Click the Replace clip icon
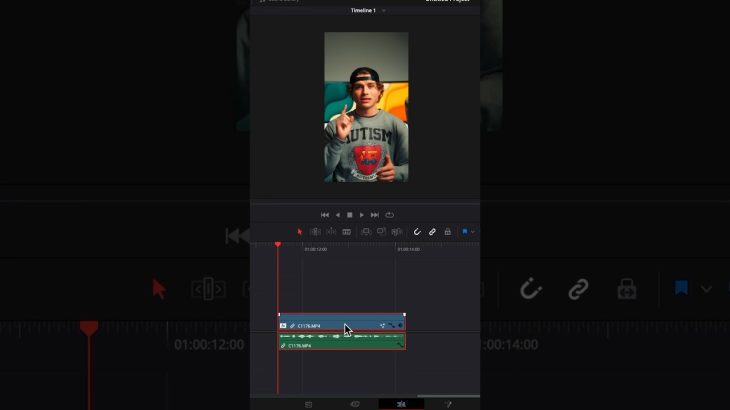730x410 pixels. (x=397, y=232)
